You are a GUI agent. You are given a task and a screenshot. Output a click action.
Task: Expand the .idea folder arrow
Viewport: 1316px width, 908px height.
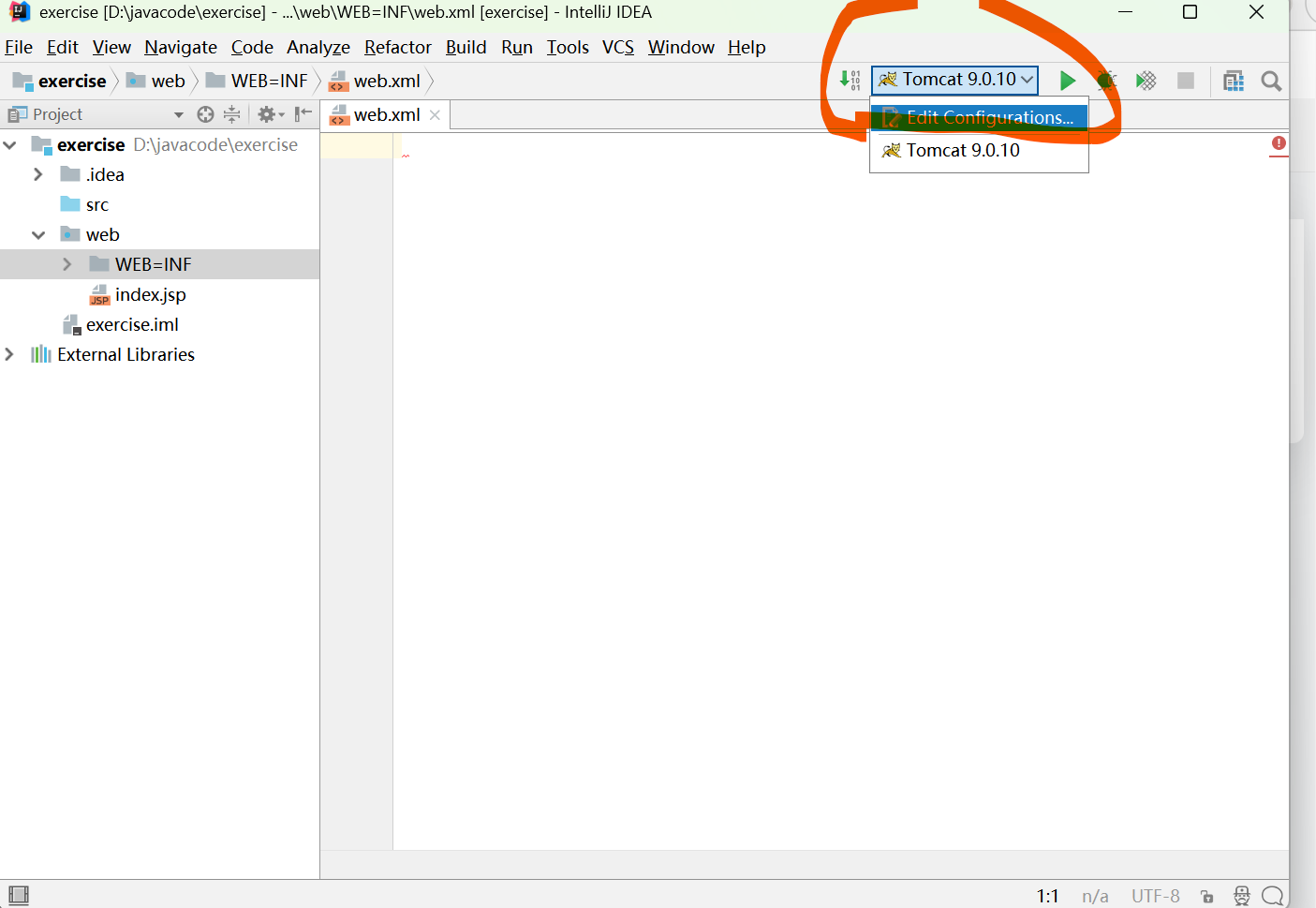(x=38, y=174)
